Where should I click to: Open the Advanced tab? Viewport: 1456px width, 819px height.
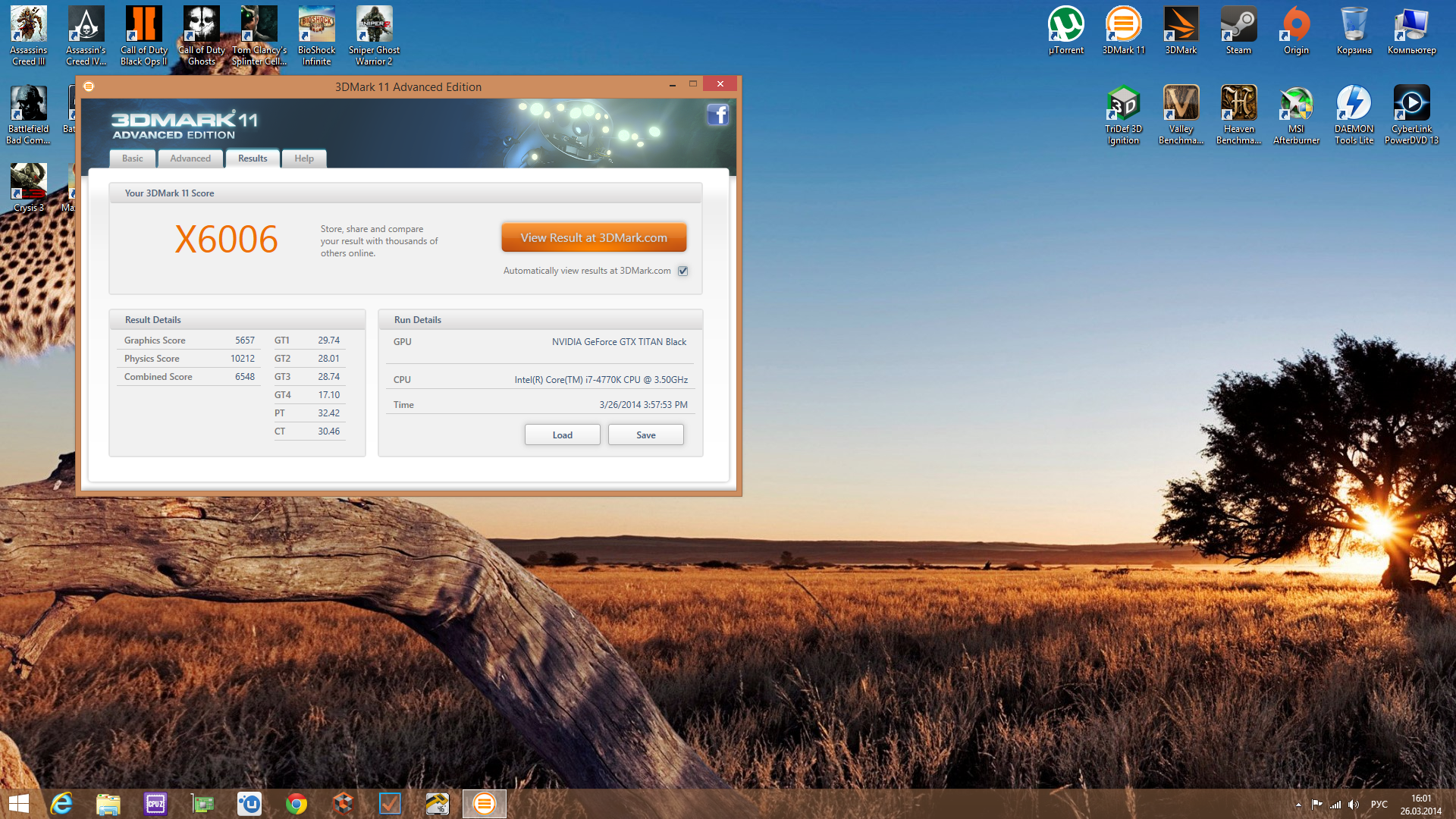click(x=190, y=158)
